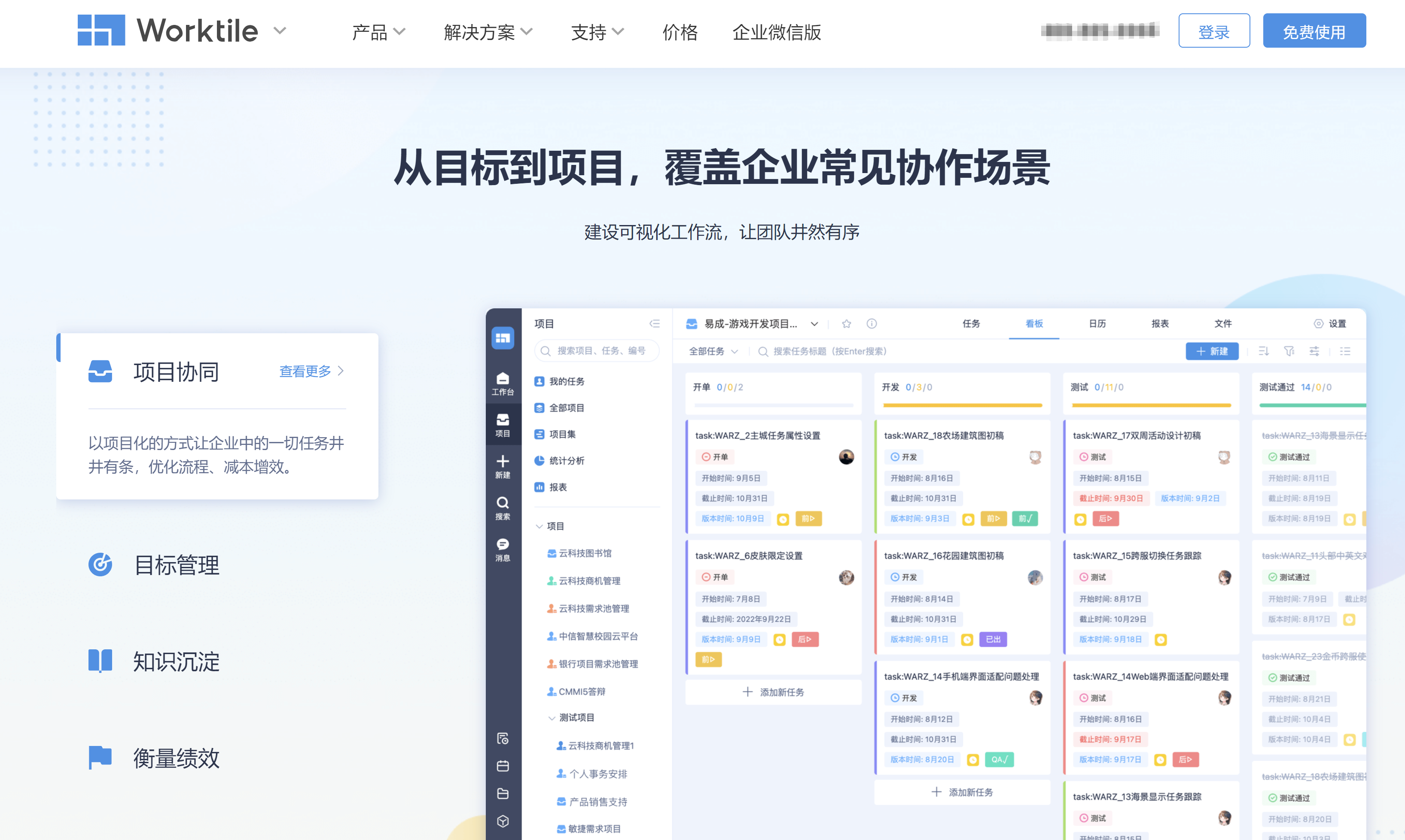The width and height of the screenshot is (1405, 840).
Task: Click the 登录 button
Action: coord(1214,31)
